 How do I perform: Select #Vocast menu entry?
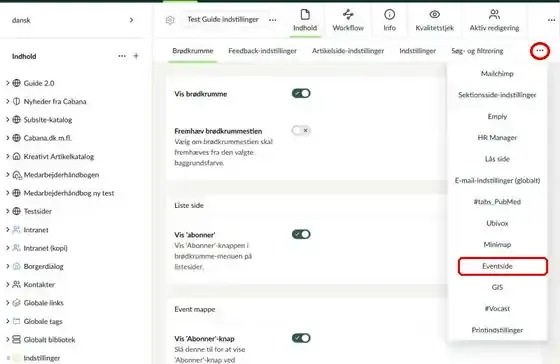(x=497, y=309)
